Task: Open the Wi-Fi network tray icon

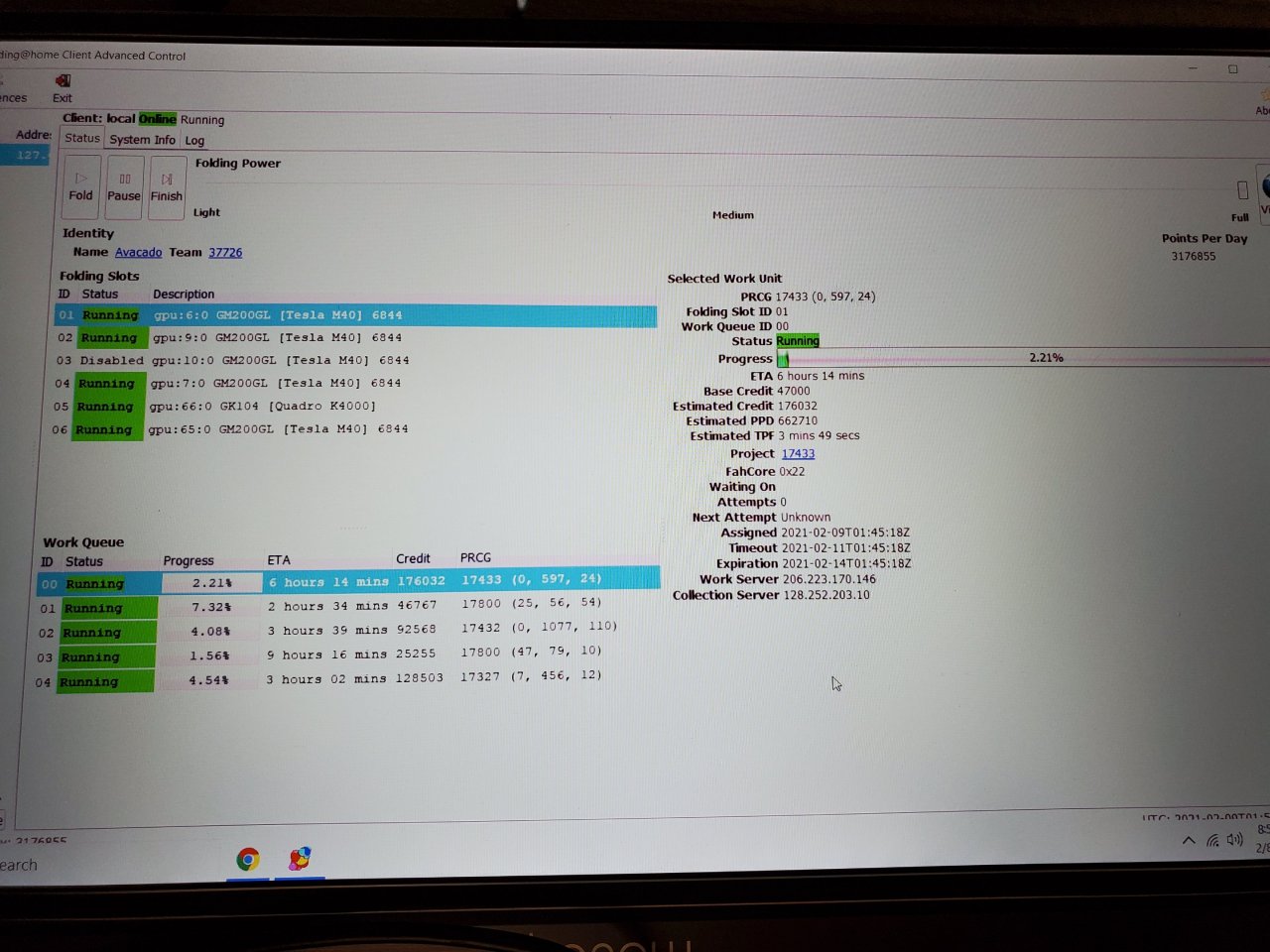Action: [x=1212, y=841]
